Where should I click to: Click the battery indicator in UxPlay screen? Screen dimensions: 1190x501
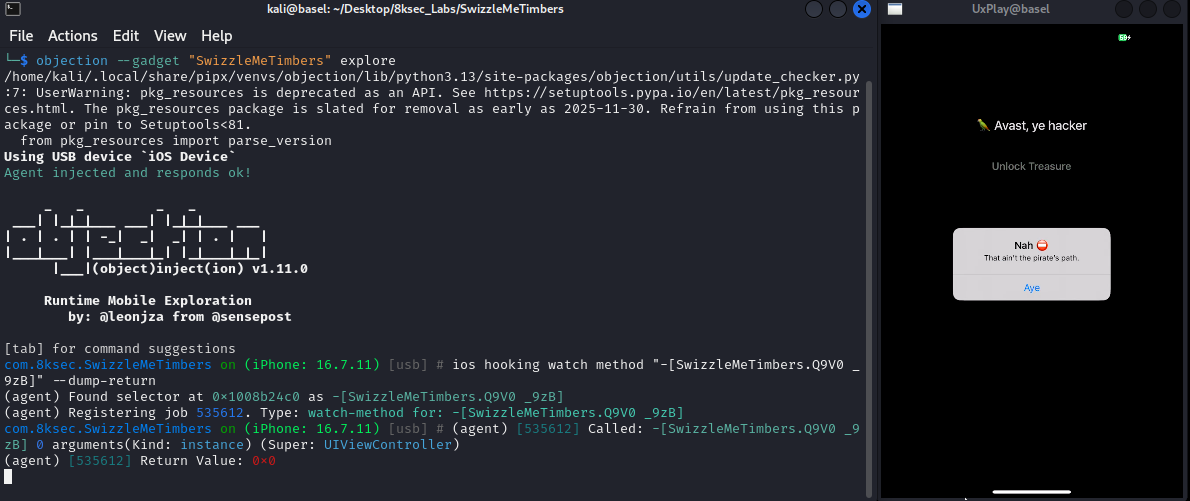tap(1124, 37)
